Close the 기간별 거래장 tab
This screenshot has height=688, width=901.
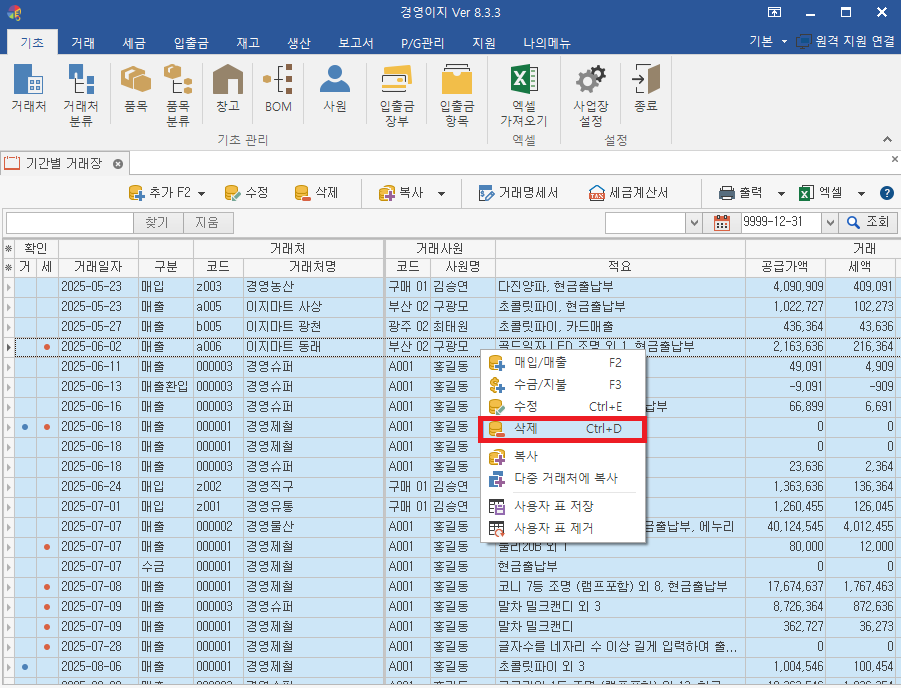117,163
